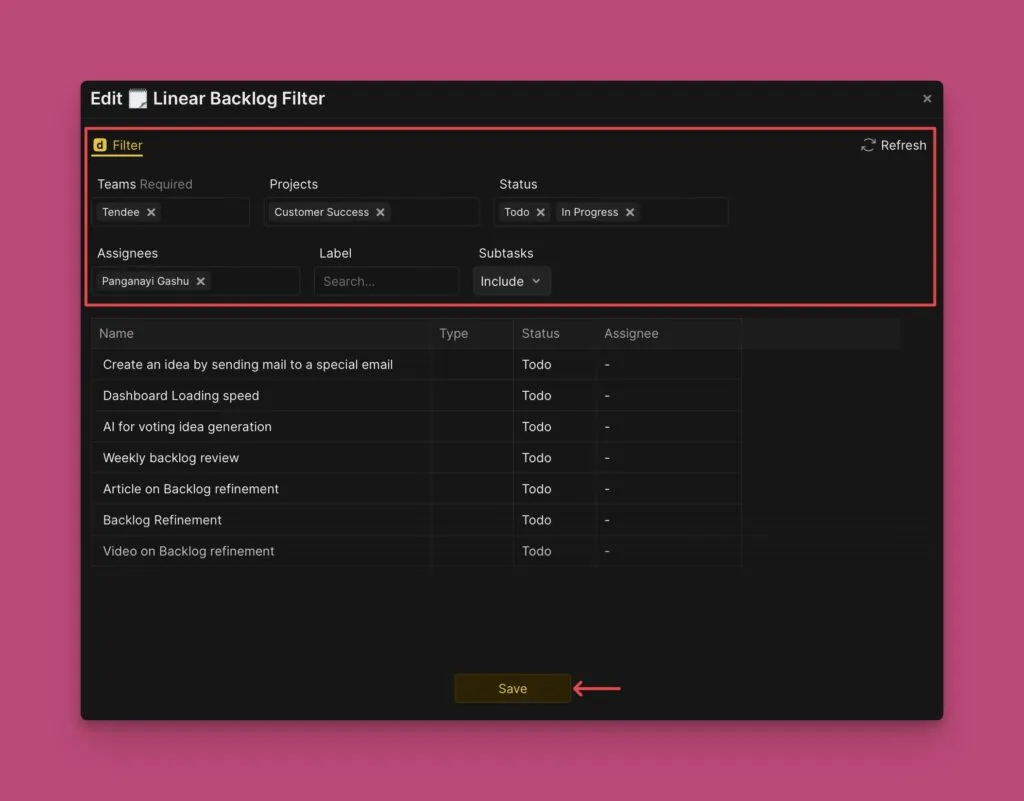
Task: Open the Teams selection field
Action: click(x=203, y=212)
